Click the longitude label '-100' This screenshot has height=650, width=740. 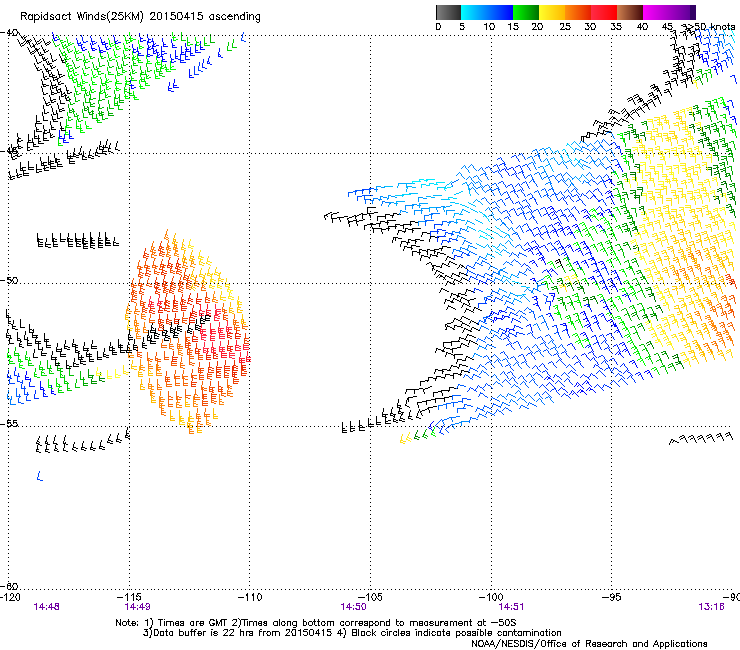(491, 597)
